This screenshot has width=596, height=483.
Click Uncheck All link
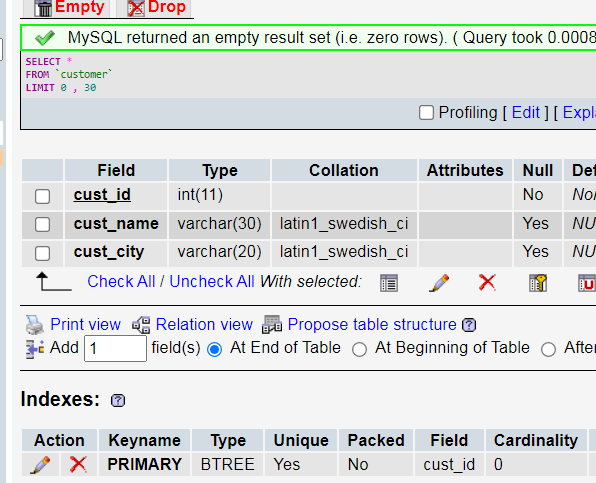(x=212, y=282)
